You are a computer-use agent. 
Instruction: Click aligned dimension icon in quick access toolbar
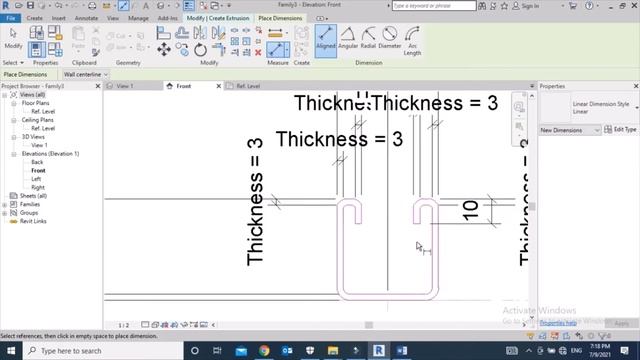click(x=123, y=6)
